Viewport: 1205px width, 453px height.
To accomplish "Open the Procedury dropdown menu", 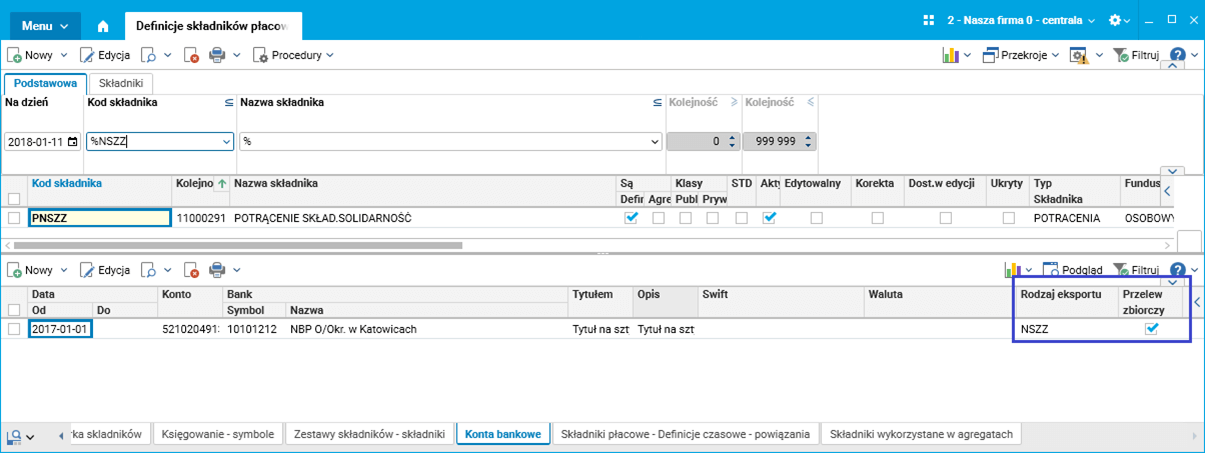I will (293, 55).
